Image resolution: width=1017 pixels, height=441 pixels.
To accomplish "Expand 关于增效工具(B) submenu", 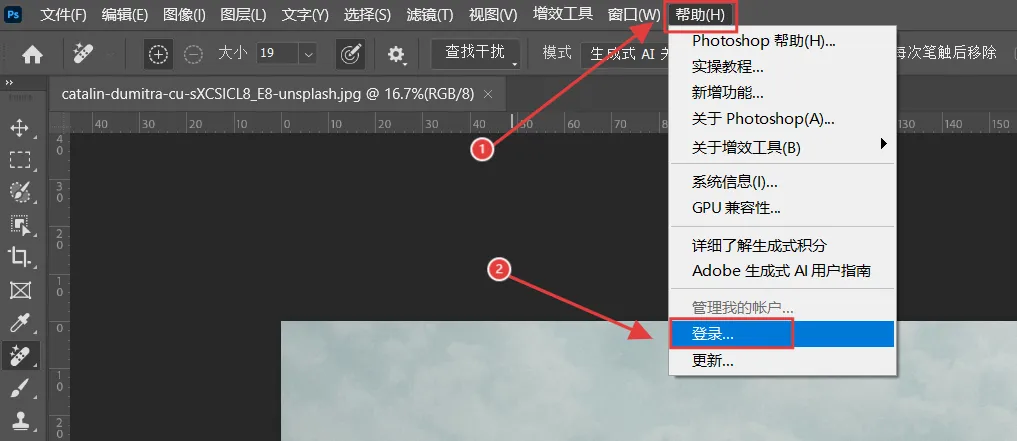I will point(782,147).
